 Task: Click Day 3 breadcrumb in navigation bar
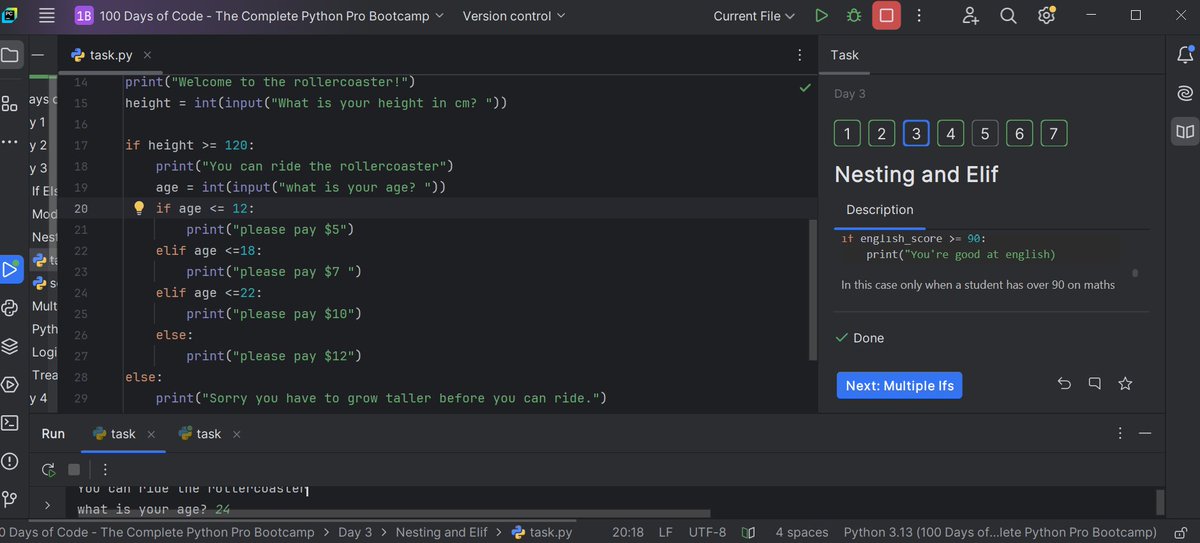point(355,532)
